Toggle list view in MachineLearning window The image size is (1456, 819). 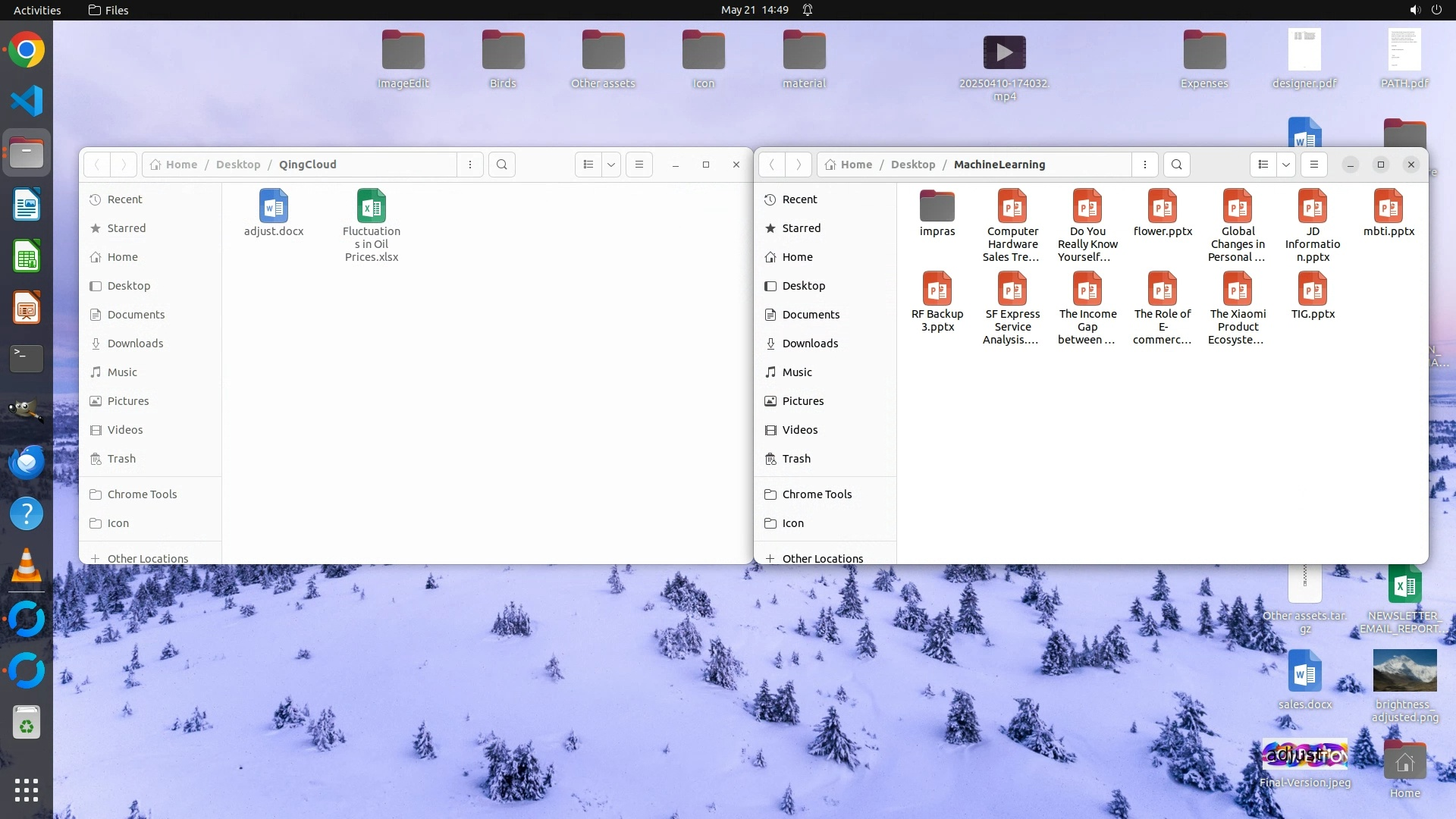click(x=1263, y=165)
